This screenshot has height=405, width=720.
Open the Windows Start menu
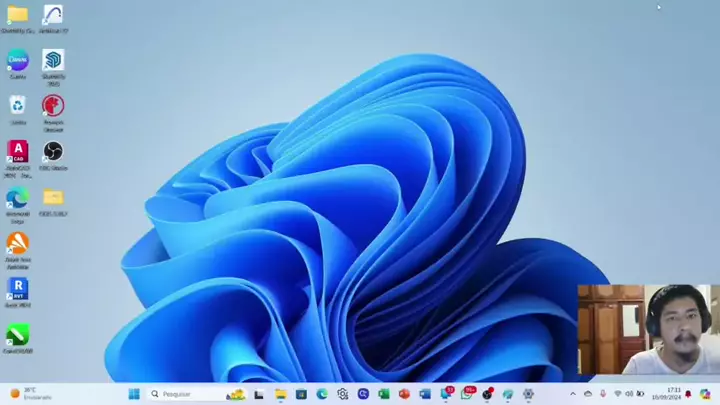[134, 394]
